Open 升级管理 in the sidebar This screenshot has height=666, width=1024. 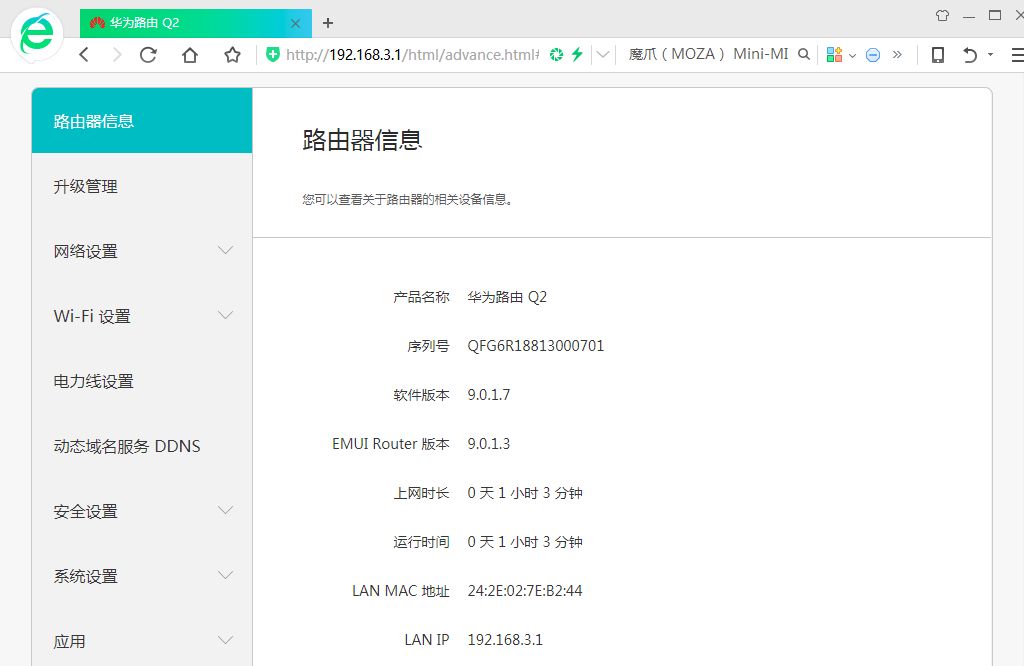coord(142,187)
